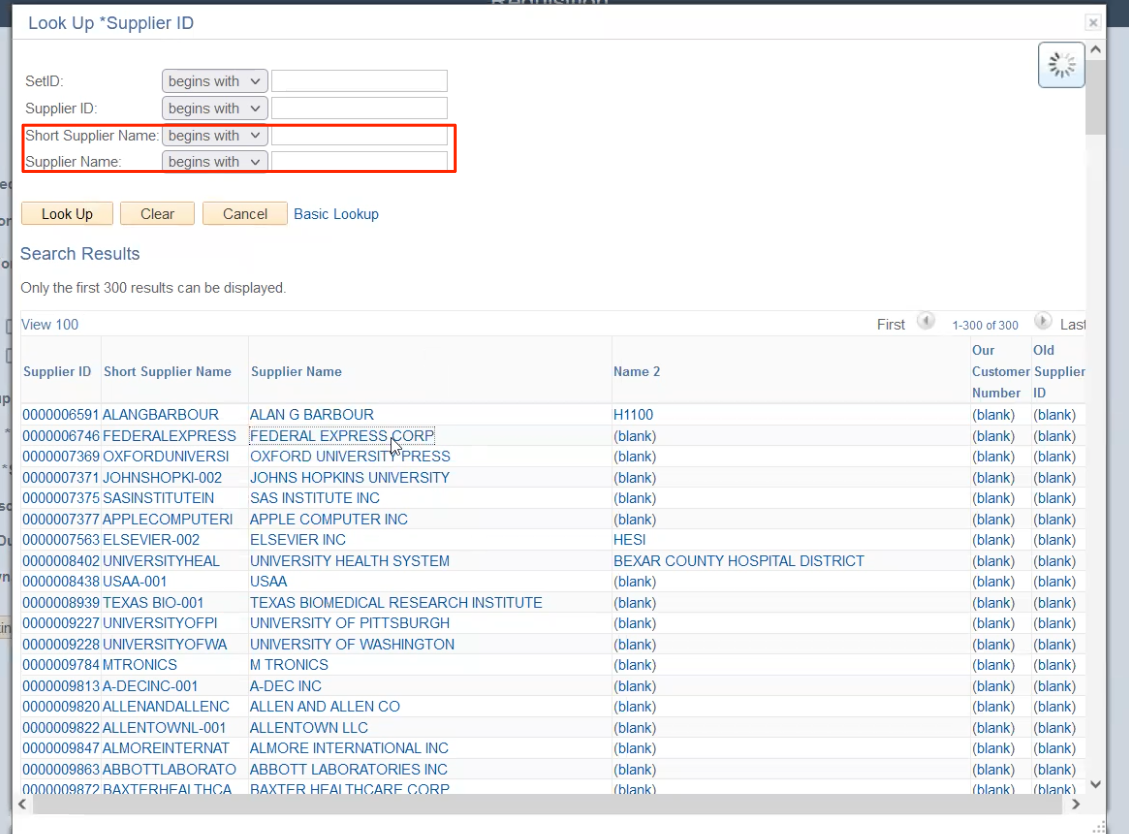The height and width of the screenshot is (834, 1129).
Task: Go to the First results page
Action: pyautogui.click(x=891, y=325)
